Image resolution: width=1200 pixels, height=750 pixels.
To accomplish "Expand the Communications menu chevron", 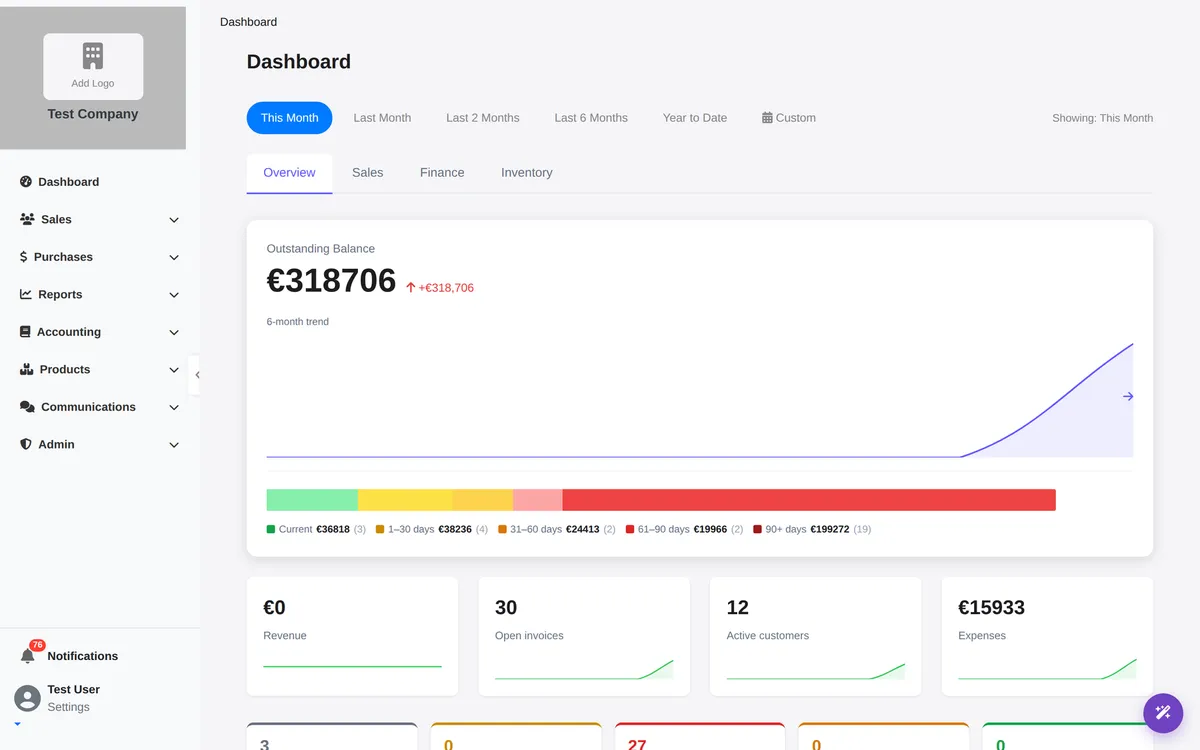I will [x=174, y=407].
